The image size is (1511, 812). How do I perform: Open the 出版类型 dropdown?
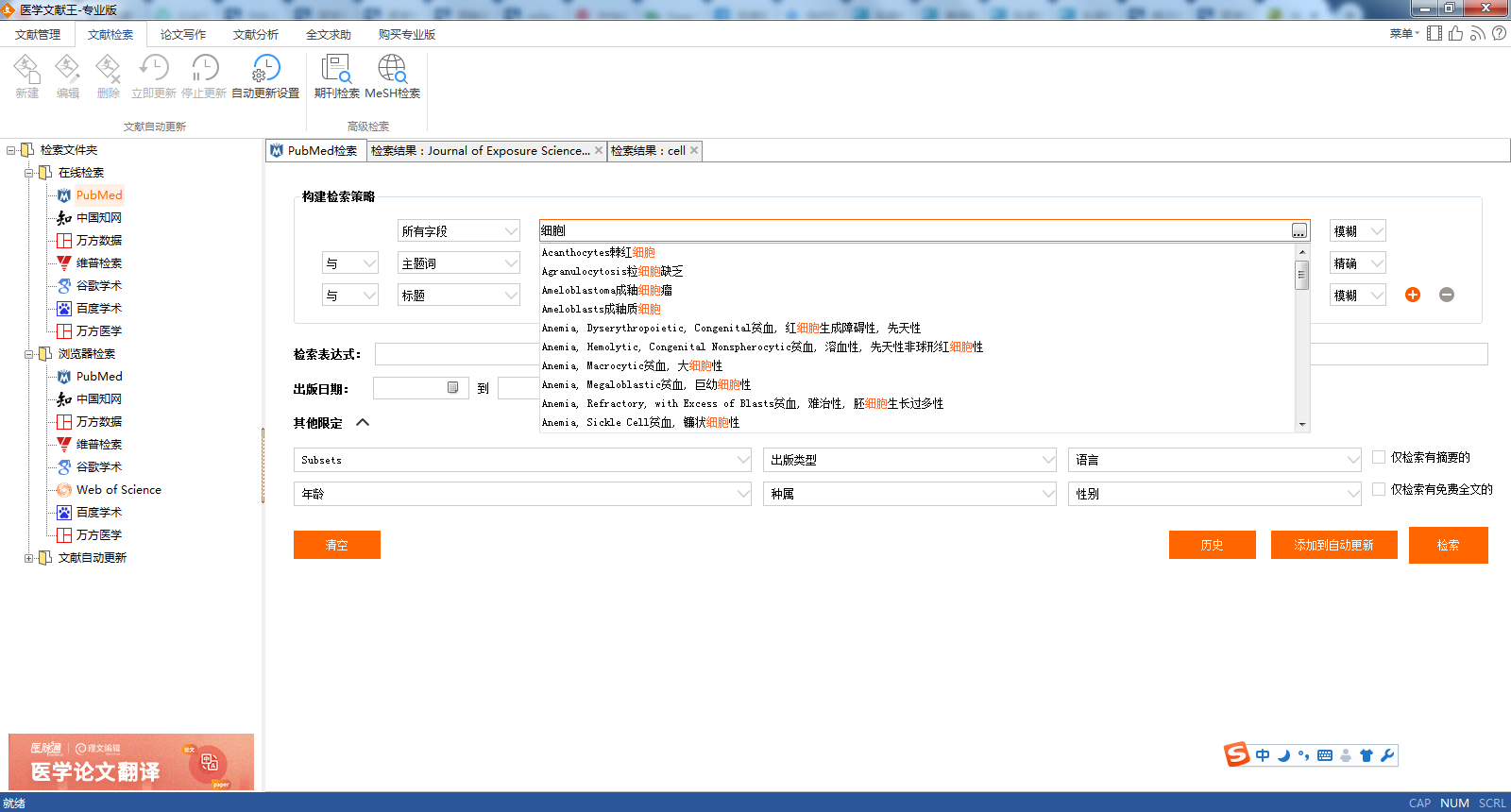pyautogui.click(x=909, y=460)
